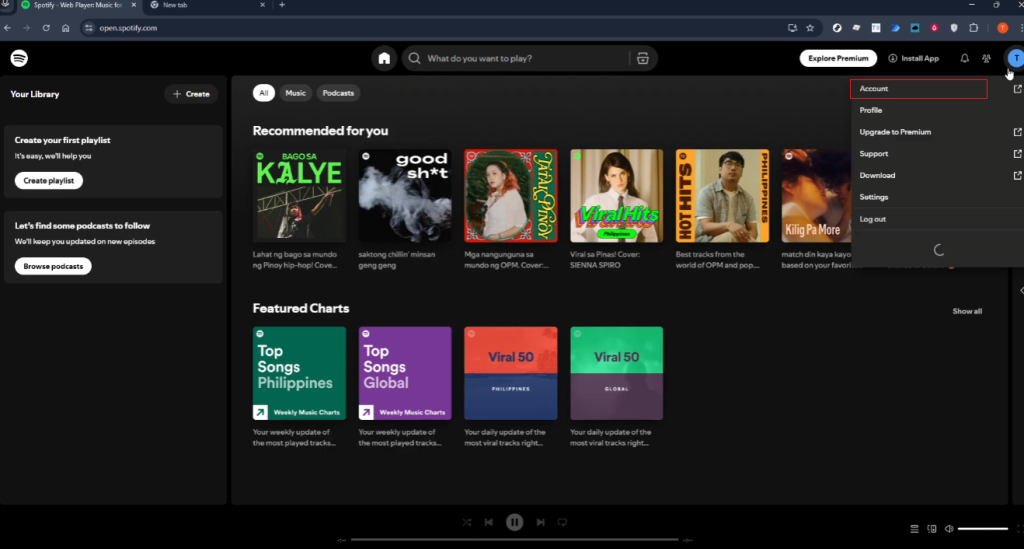Image resolution: width=1024 pixels, height=549 pixels.
Task: Toggle repeat mode
Action: tap(562, 522)
